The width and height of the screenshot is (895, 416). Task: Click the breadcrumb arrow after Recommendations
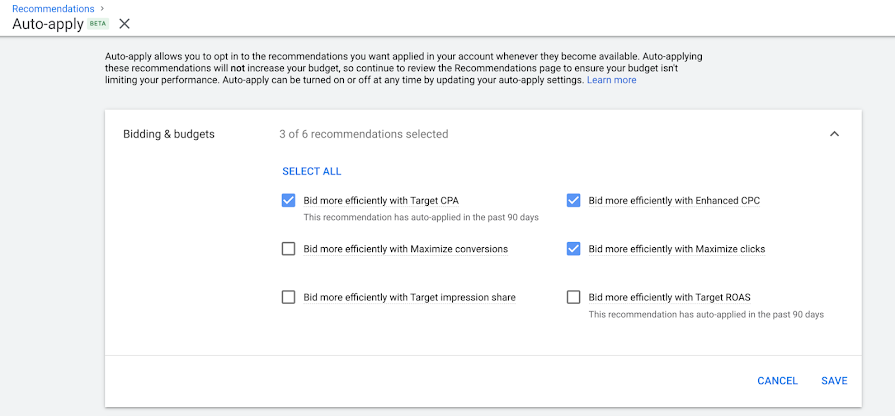103,8
